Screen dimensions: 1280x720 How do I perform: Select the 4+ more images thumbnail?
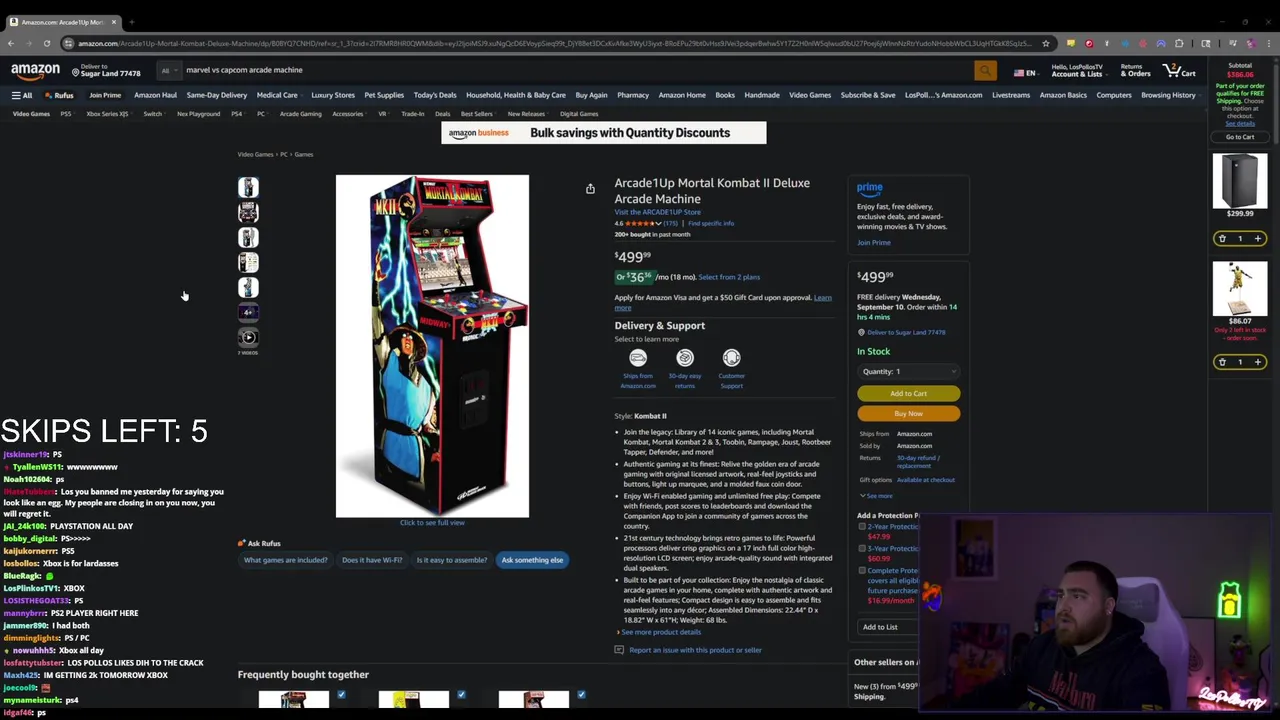(248, 312)
